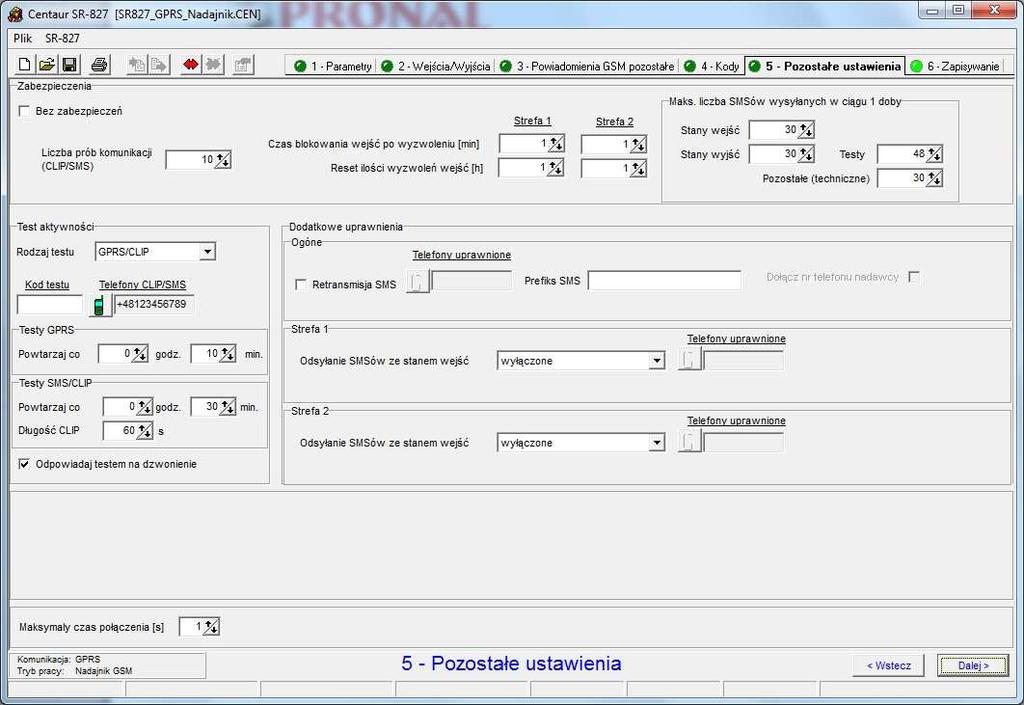Viewport: 1024px width, 705px height.
Task: Change the Długość CLIP seconds spinner
Action: (x=144, y=431)
